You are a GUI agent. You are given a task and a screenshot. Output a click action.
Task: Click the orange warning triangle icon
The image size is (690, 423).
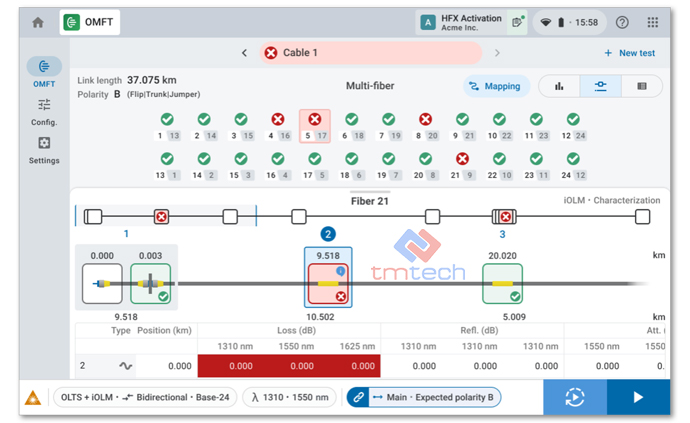[x=34, y=398]
